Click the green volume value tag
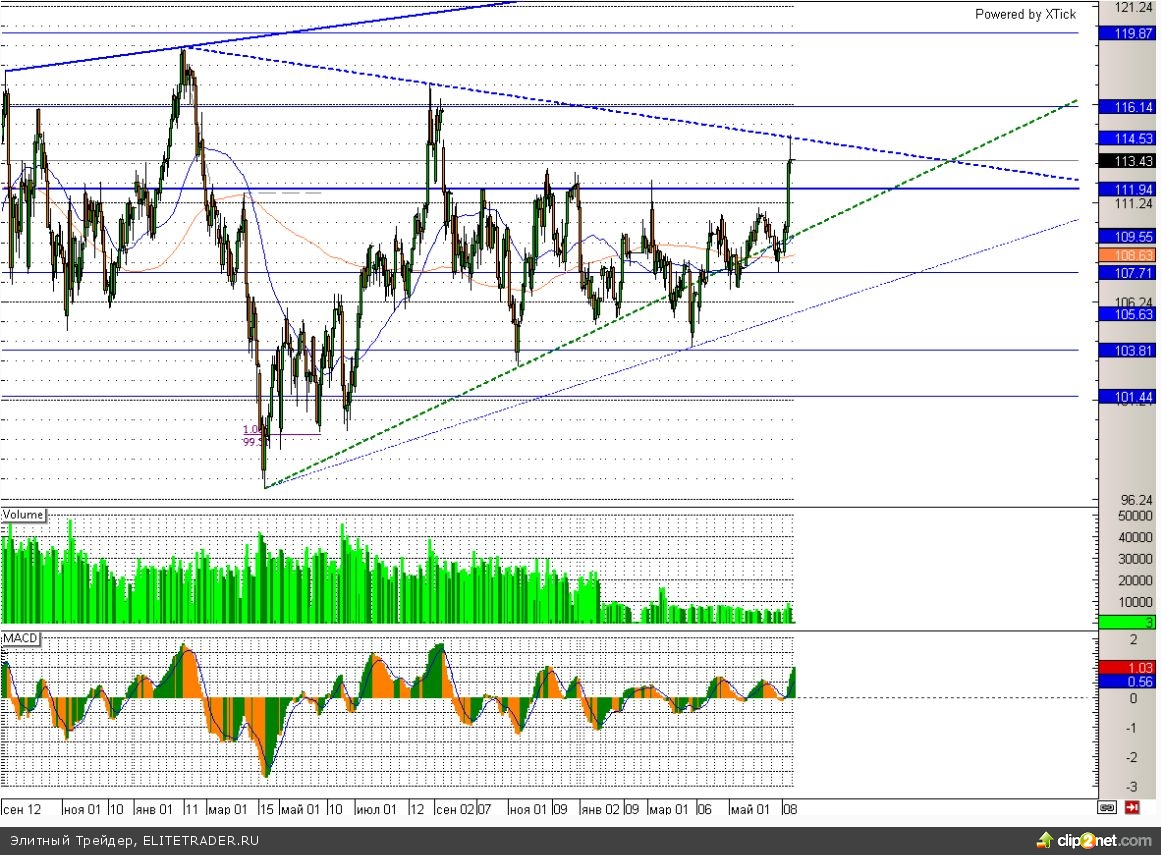Image resolution: width=1161 pixels, height=855 pixels. click(x=1127, y=622)
